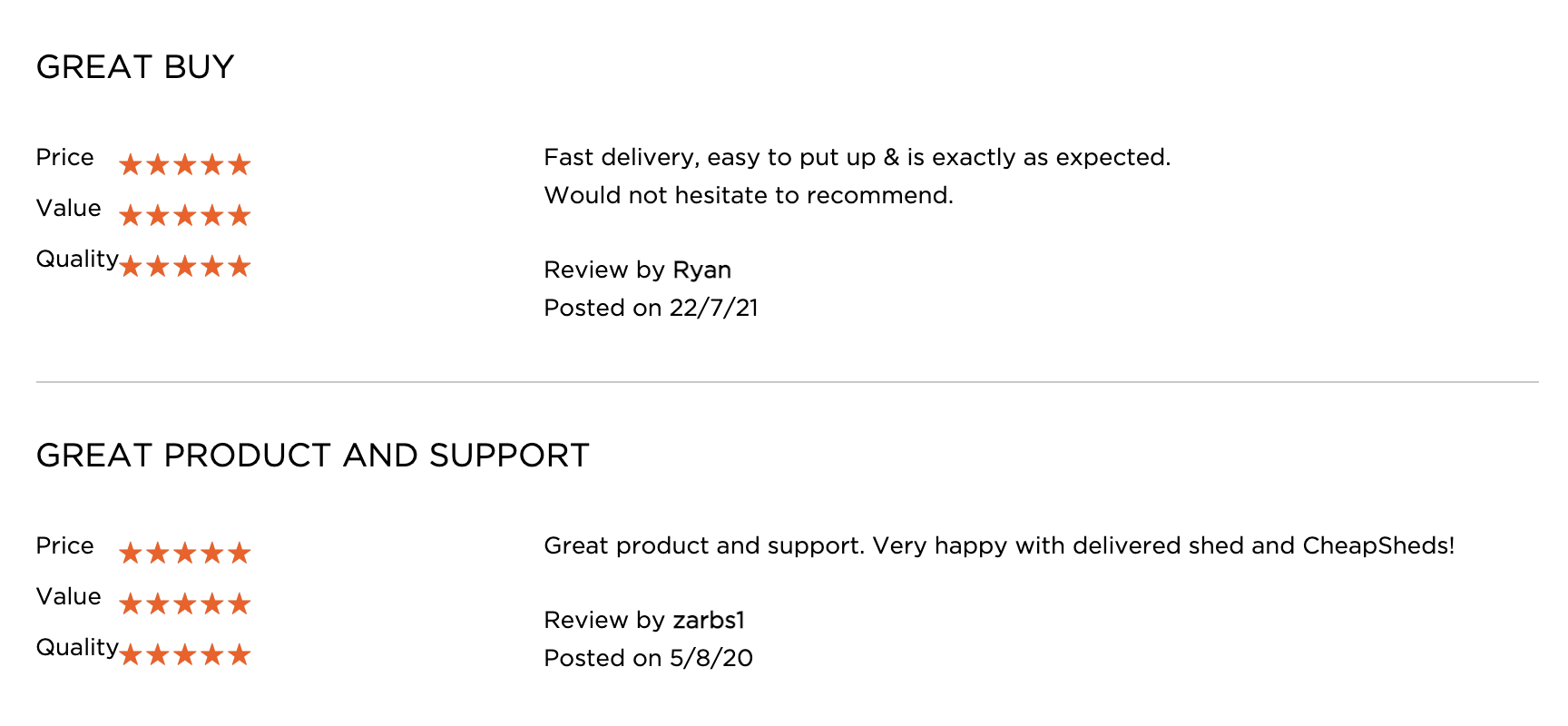Select the 'GREAT BUY' review title
This screenshot has width=1568, height=726.
click(x=135, y=67)
